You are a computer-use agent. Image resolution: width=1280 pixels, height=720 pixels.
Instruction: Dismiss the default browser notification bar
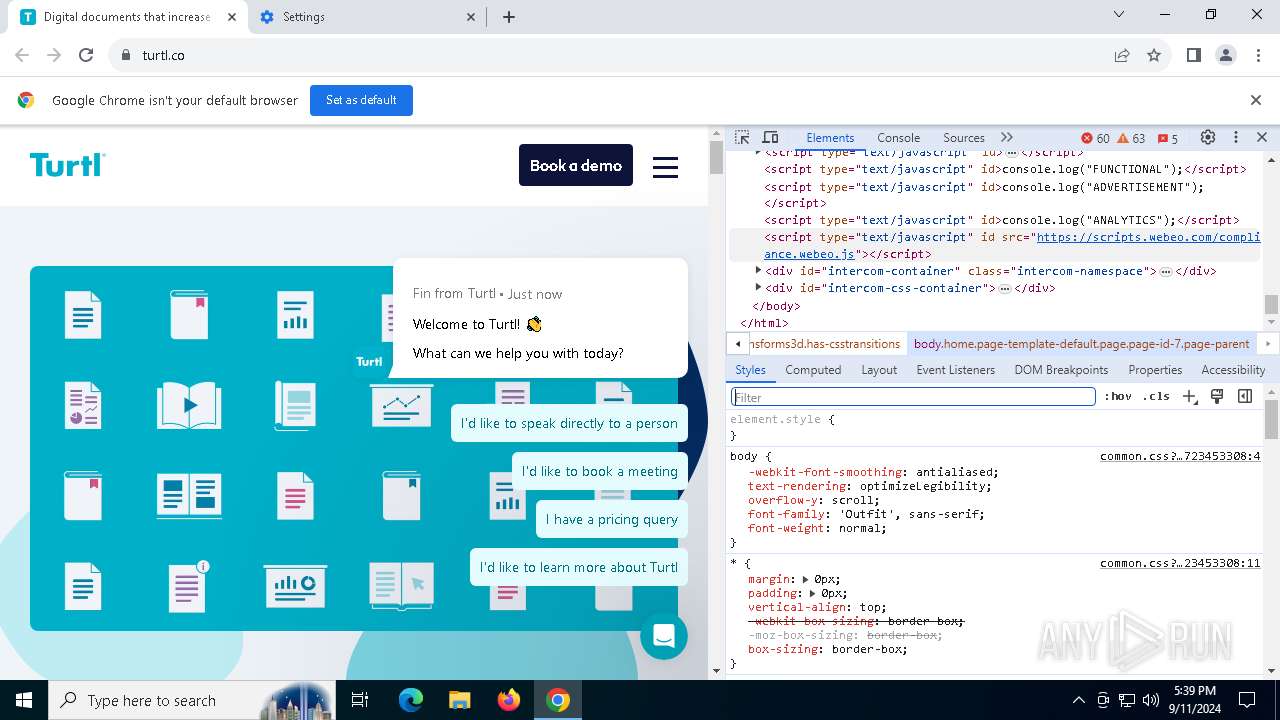pyautogui.click(x=1256, y=100)
